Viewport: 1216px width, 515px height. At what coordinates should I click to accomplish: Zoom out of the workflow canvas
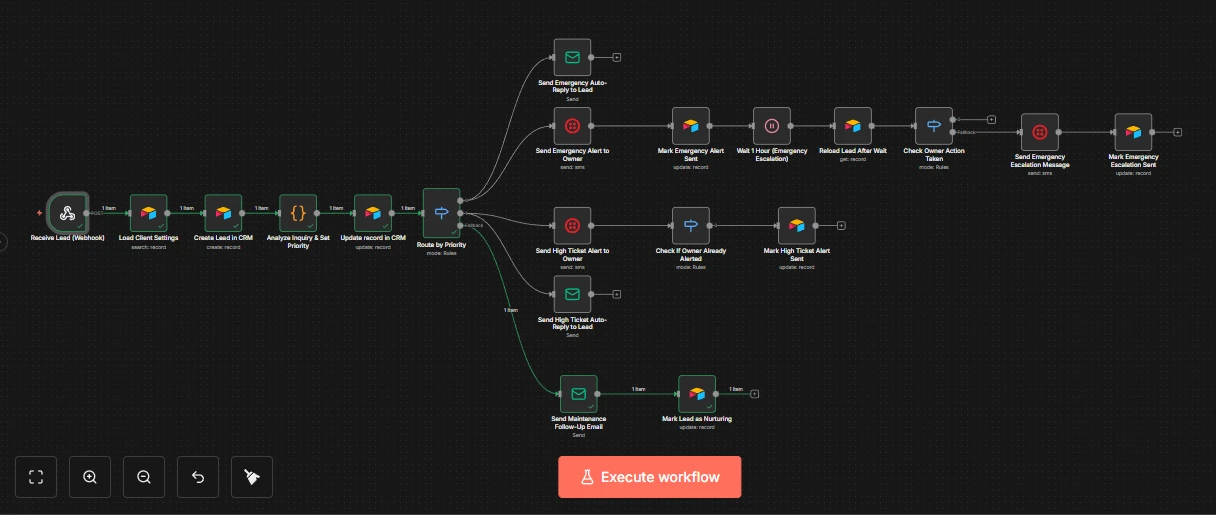144,477
